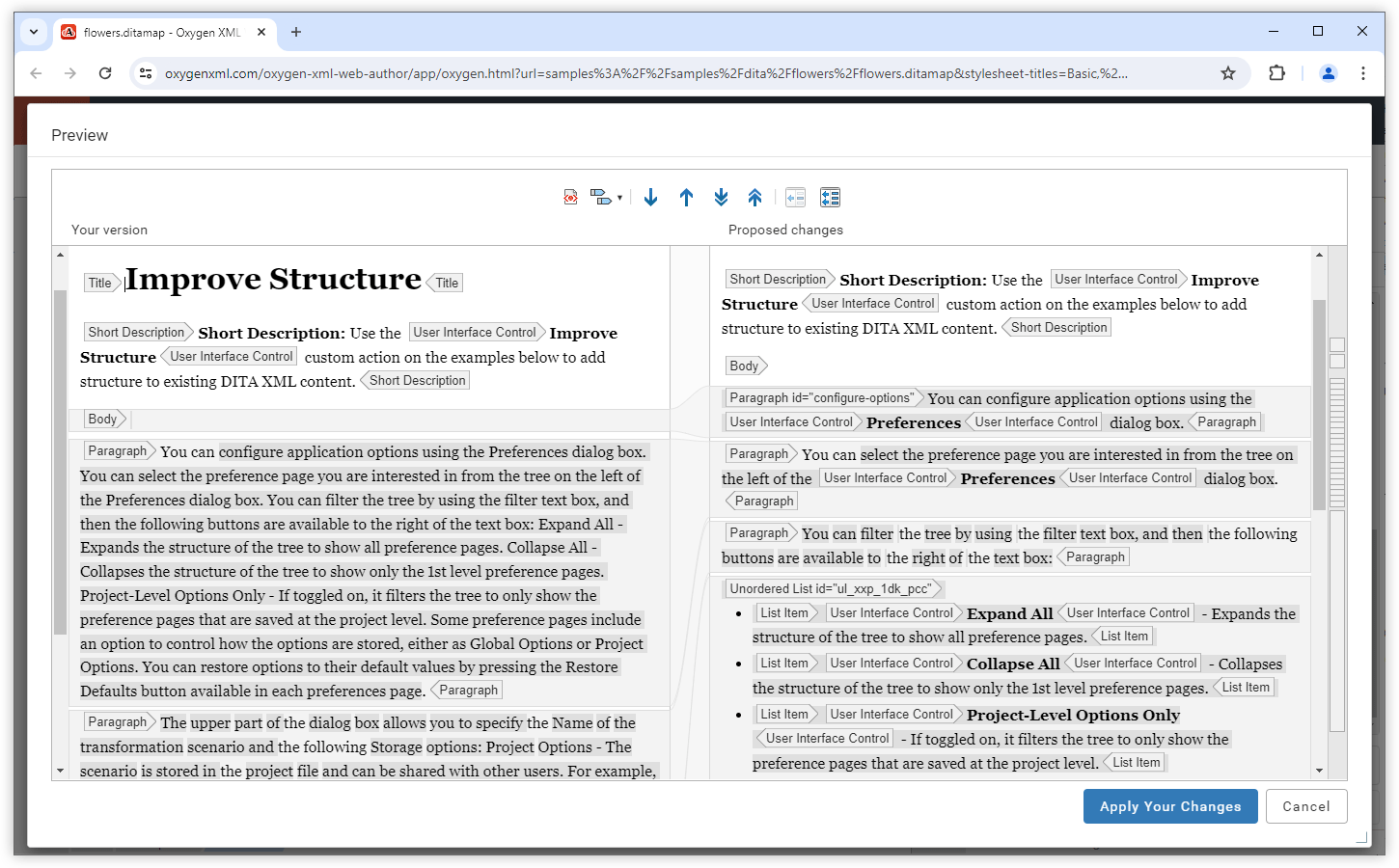Go to previous change arrow

click(686, 198)
